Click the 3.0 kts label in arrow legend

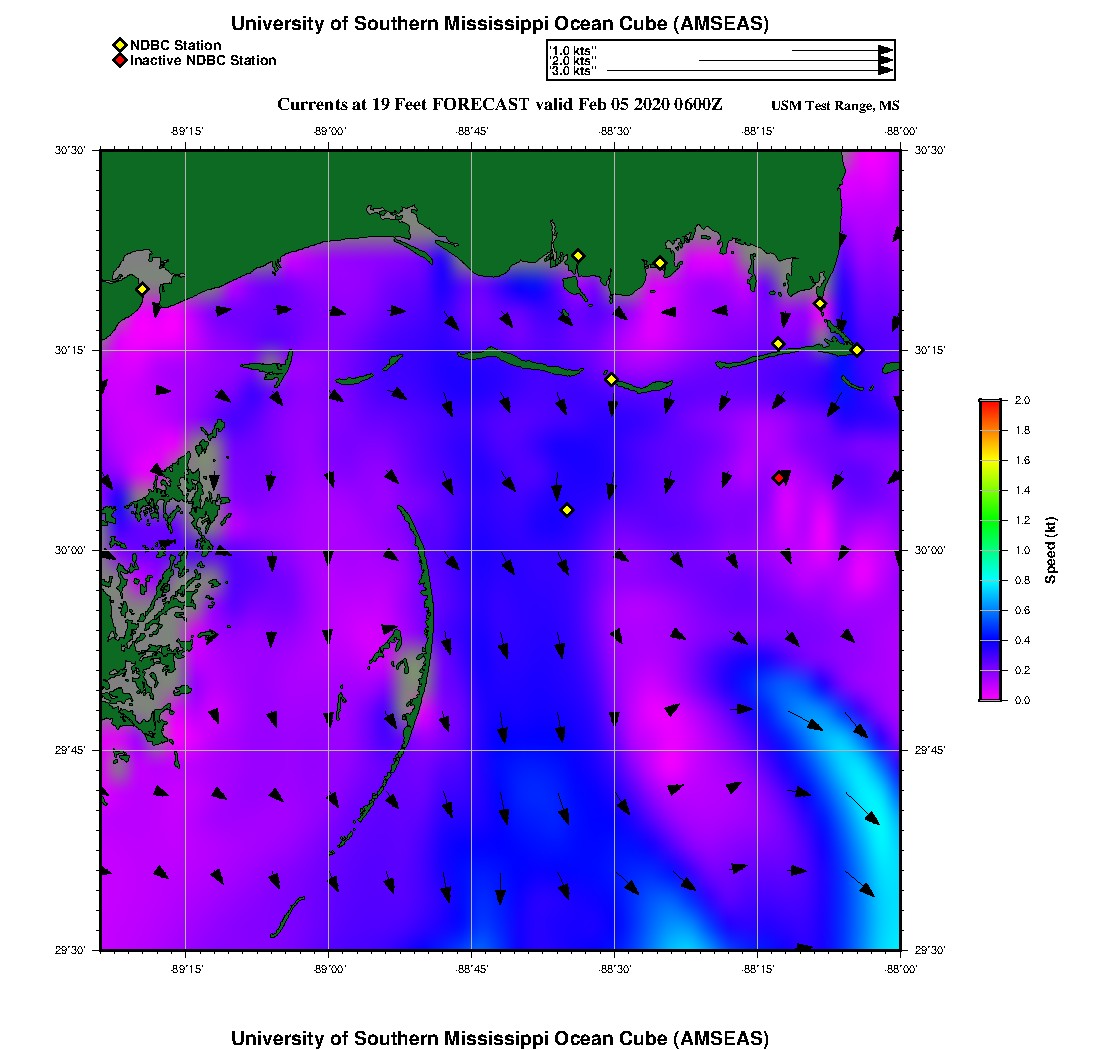574,71
